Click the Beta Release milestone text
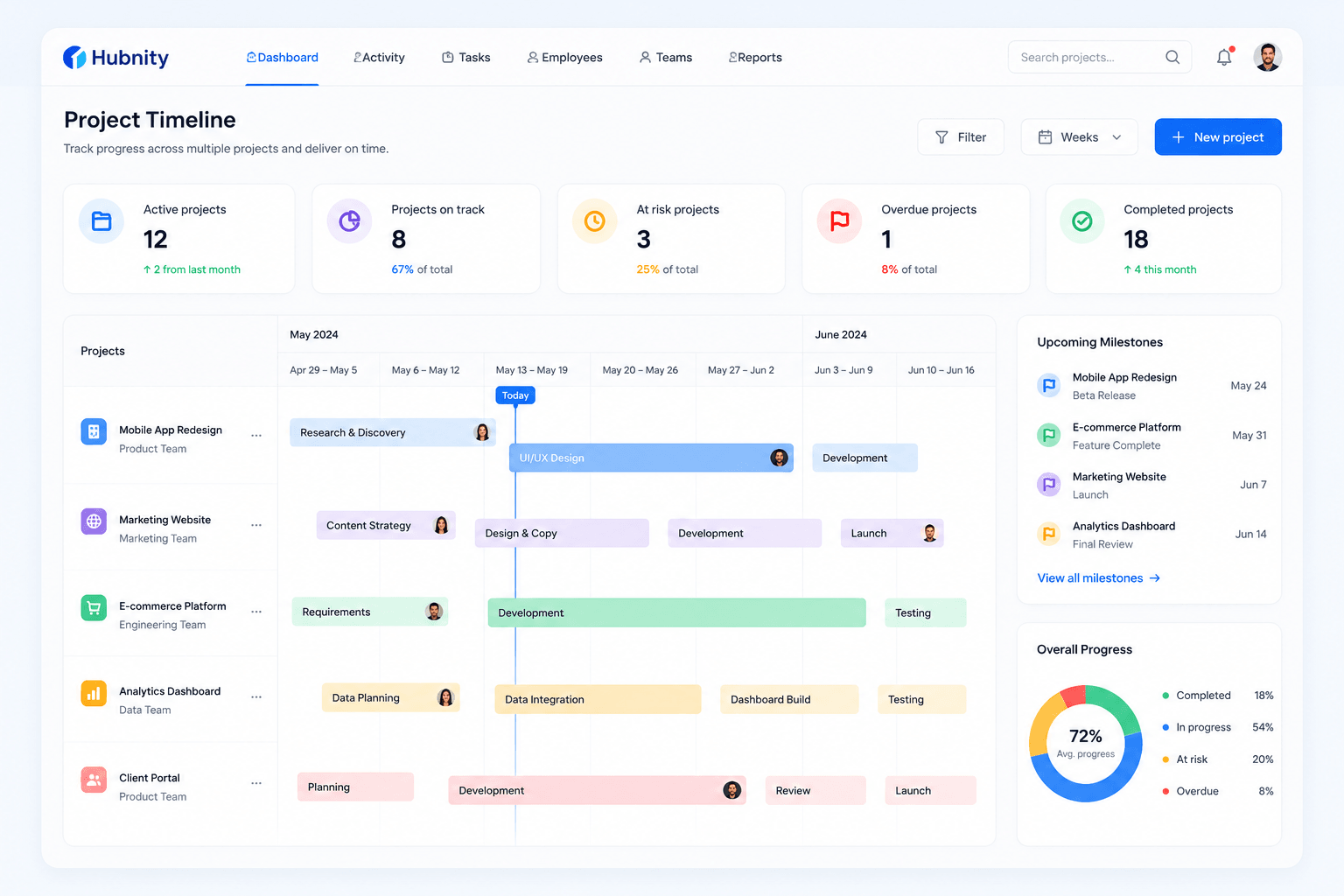1344x896 pixels. click(1104, 395)
